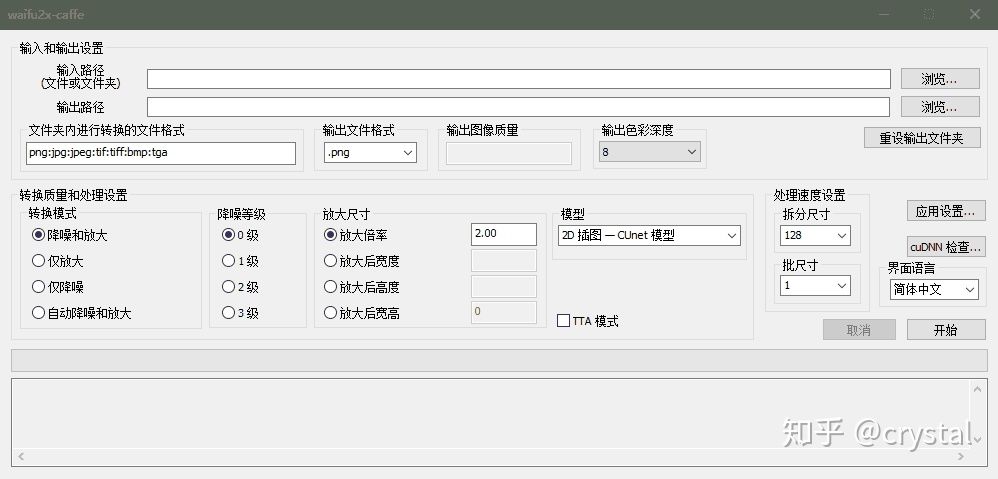Click 开始 button to start
The width and height of the screenshot is (998, 479).
(x=946, y=330)
